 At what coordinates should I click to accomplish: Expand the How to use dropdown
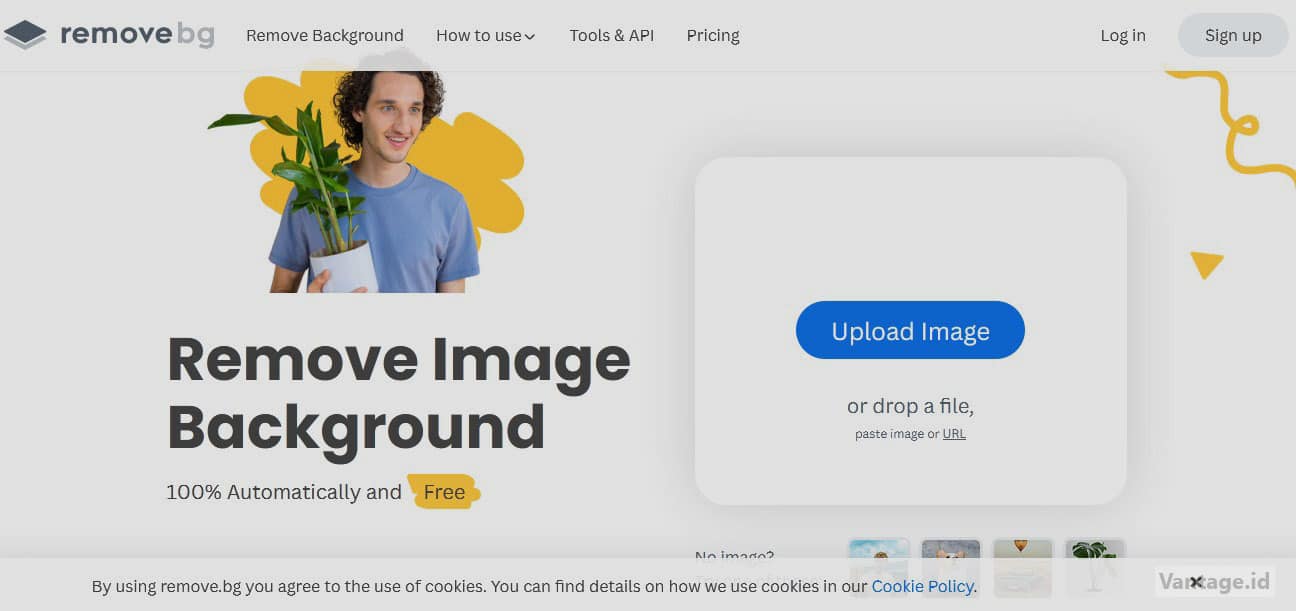(484, 35)
